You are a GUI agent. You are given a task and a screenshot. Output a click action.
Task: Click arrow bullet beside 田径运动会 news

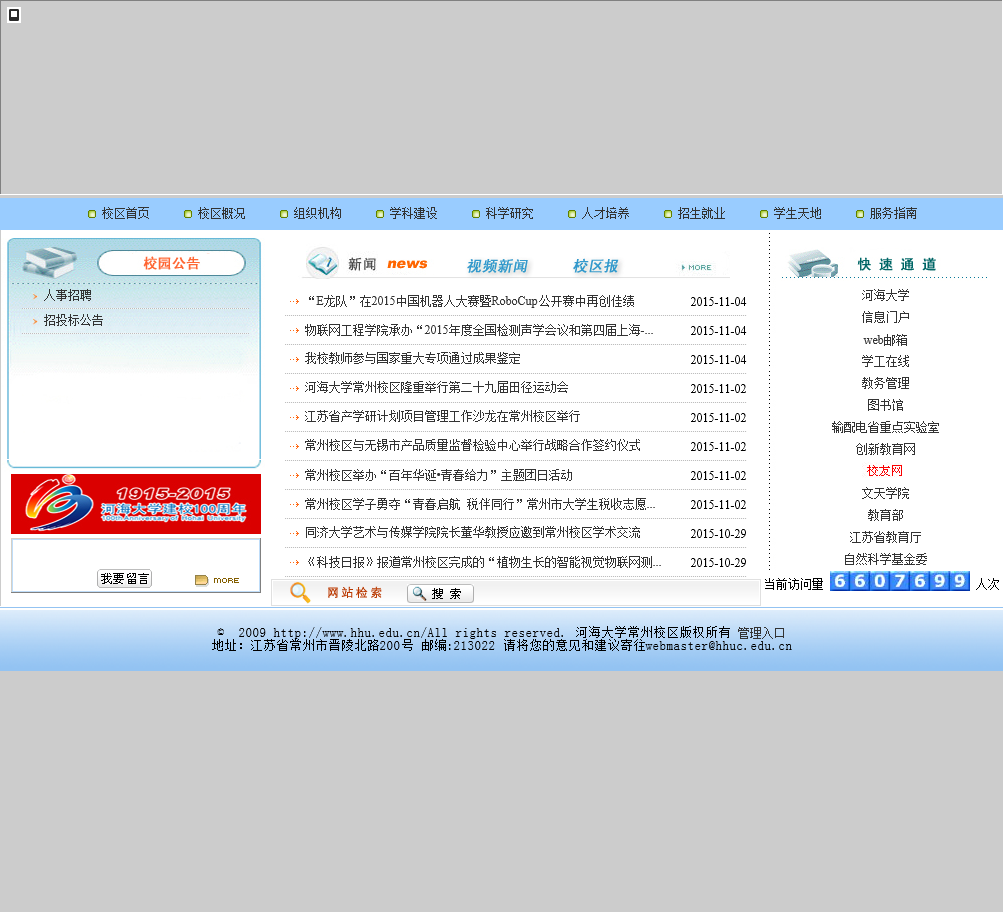294,388
